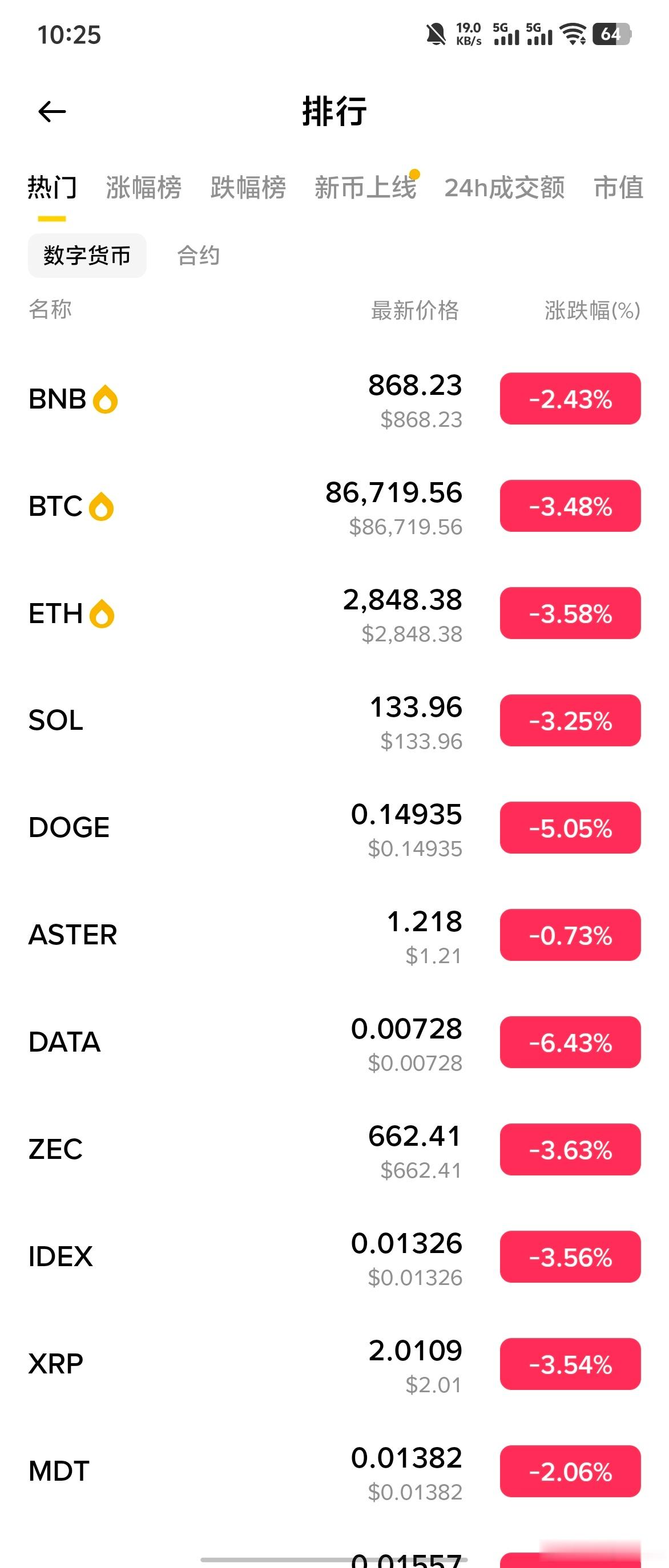Tap the battery level indicator
Image resolution: width=669 pixels, height=1568 pixels.
point(612,34)
